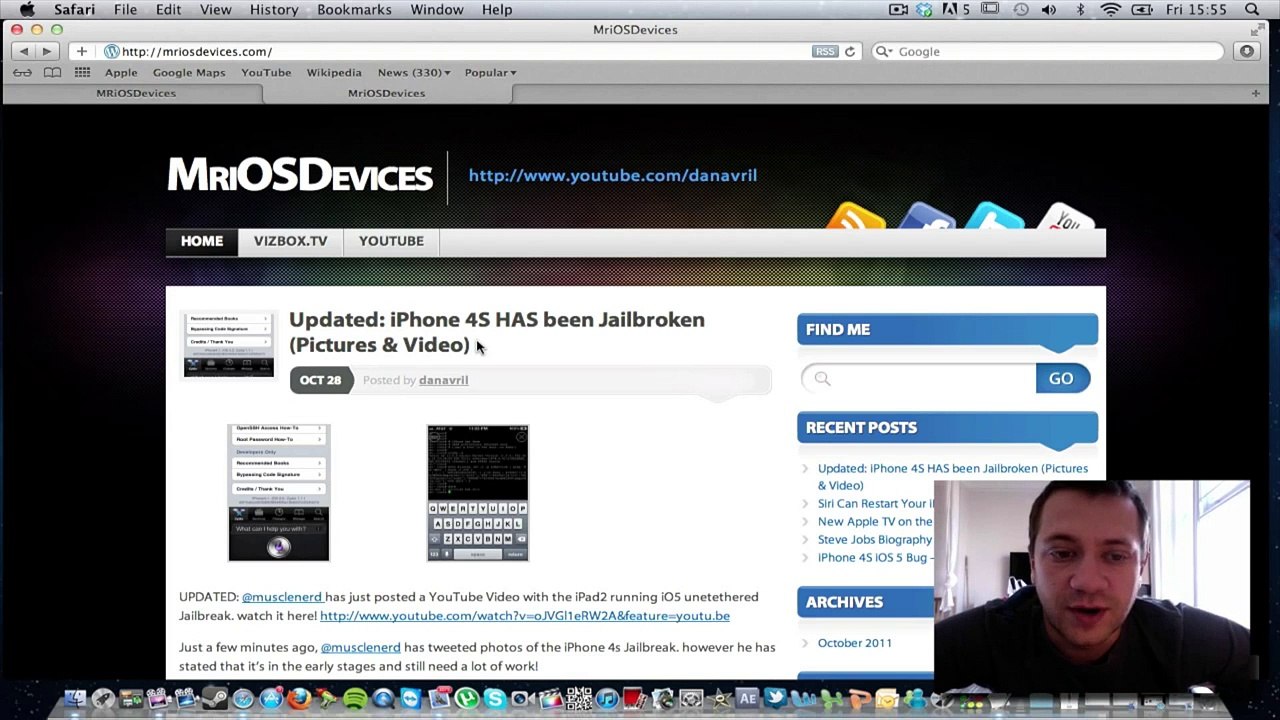Open the VIZBOX.TV navigation tab
The image size is (1280, 720).
(x=290, y=241)
